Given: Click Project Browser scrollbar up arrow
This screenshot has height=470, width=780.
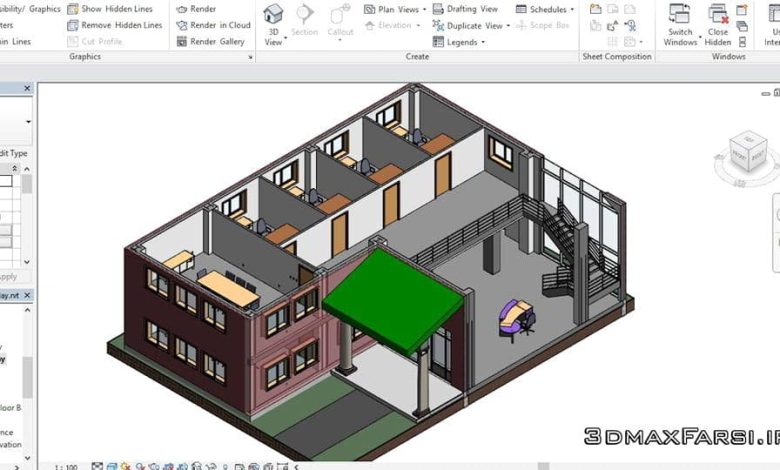Looking at the screenshot, I should coord(27,310).
